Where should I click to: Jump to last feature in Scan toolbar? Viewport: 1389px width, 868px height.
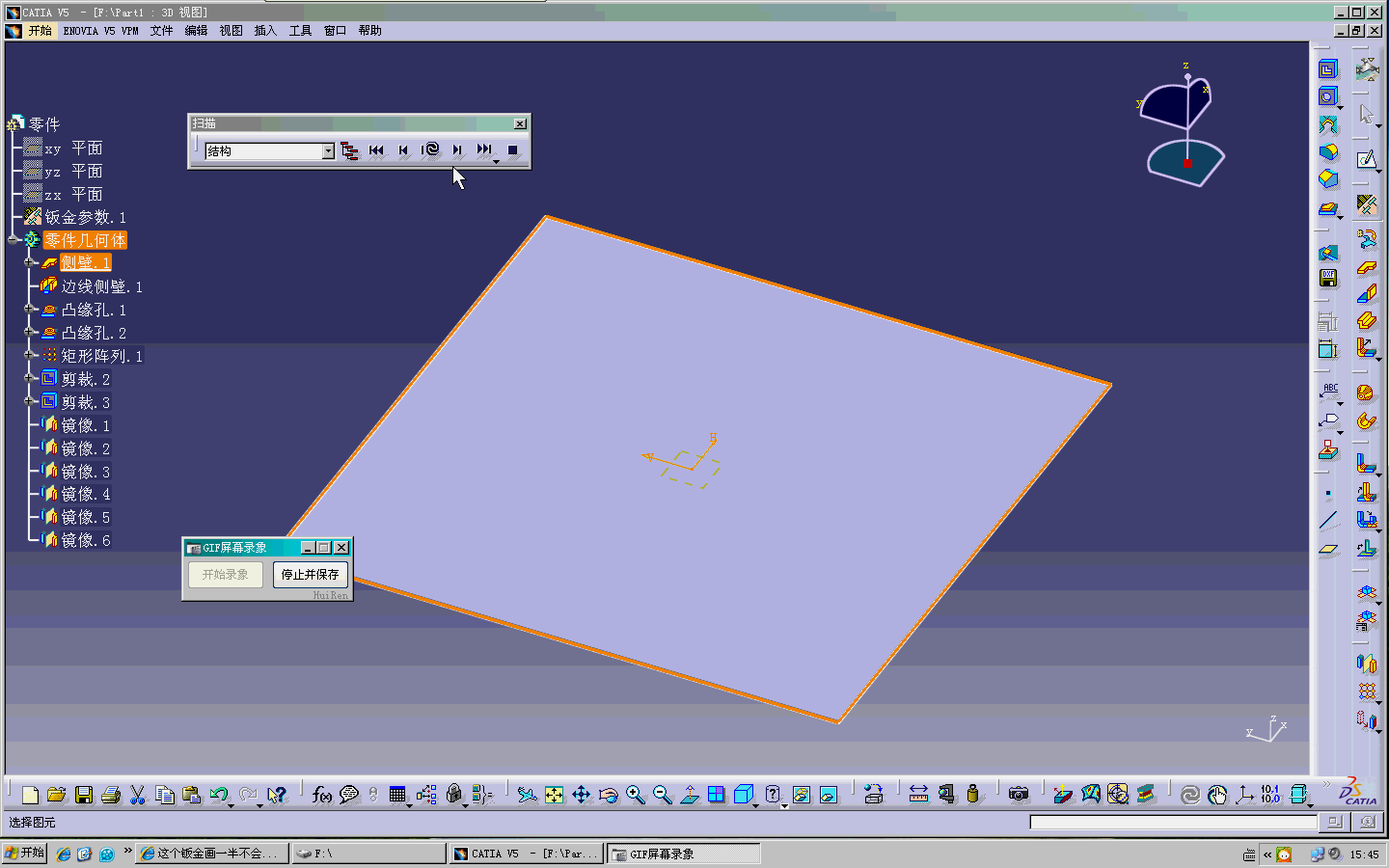(x=484, y=150)
